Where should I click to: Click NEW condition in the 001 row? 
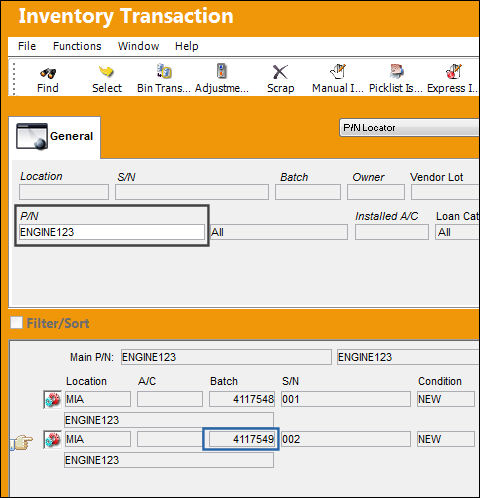coord(446,399)
